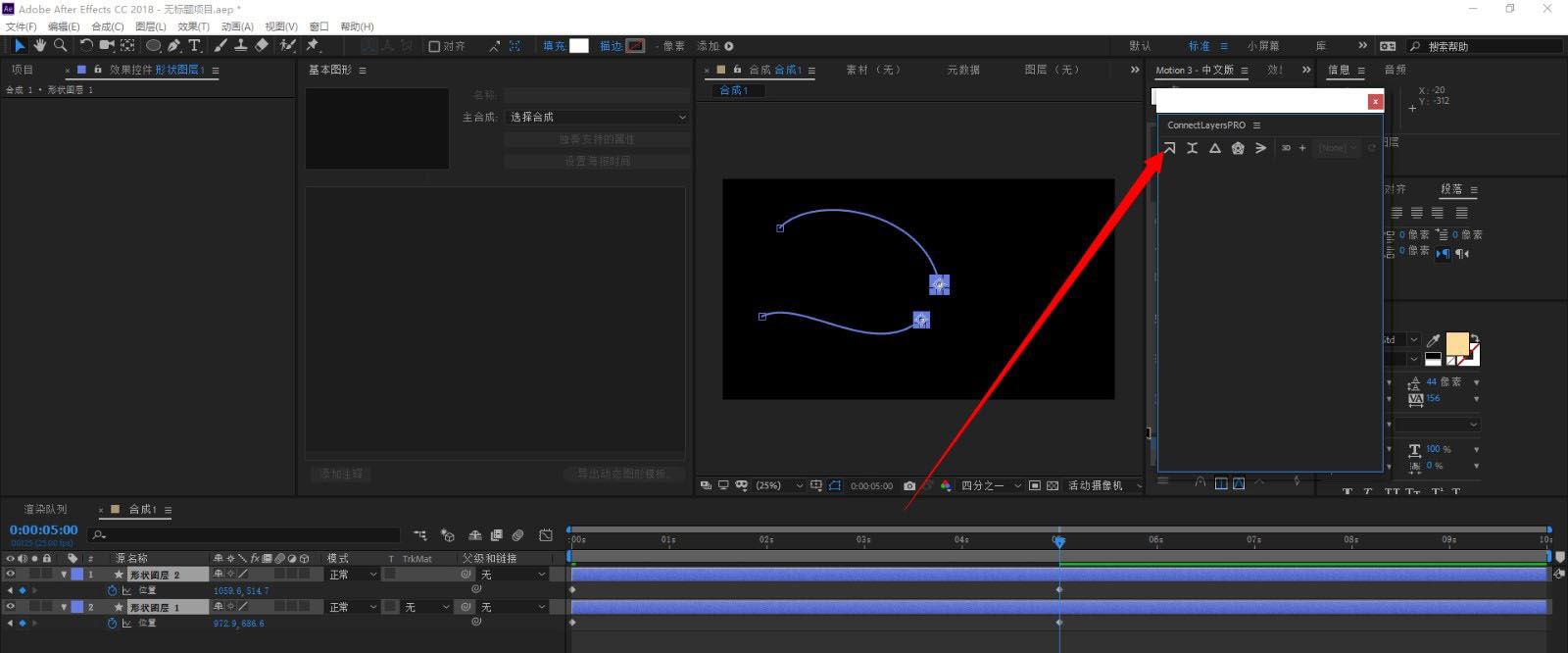Screen dimensions: 1568x653
Task: Click the first rope-connect icon in ConnectLayersPRO
Action: pyautogui.click(x=1169, y=148)
